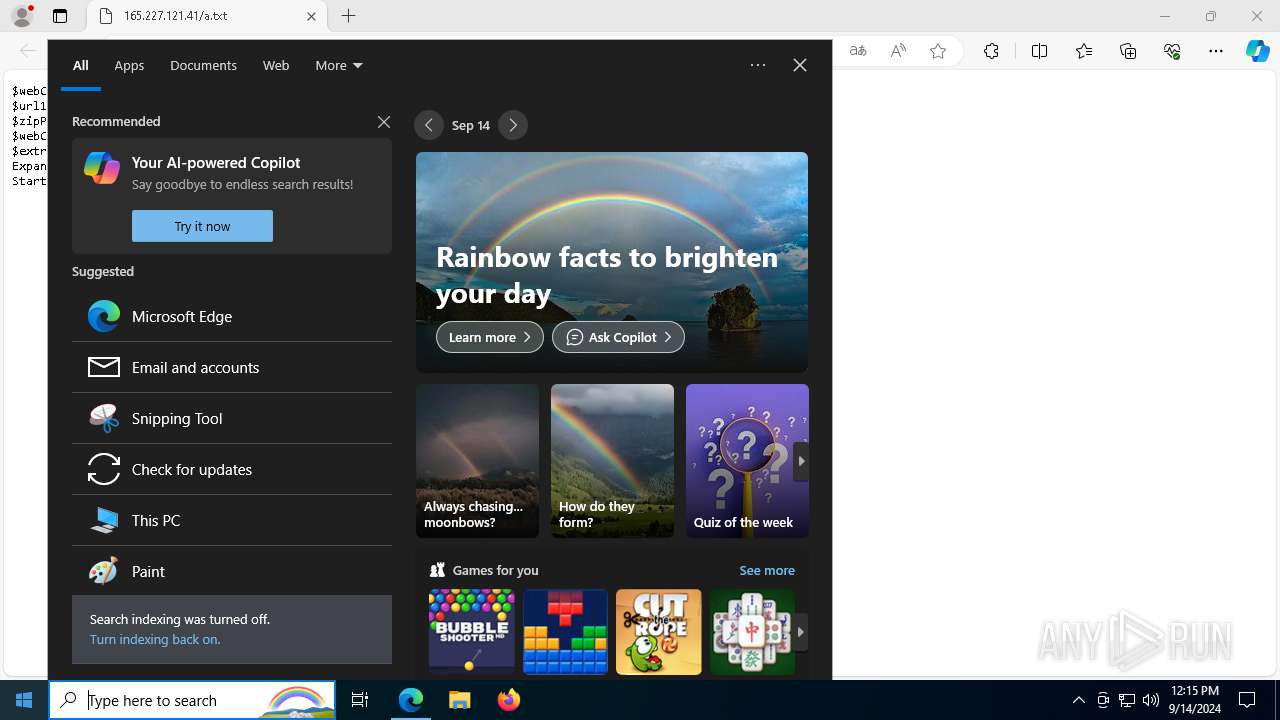Toggle split screen view
Image resolution: width=1280 pixels, height=720 pixels.
point(1039,51)
